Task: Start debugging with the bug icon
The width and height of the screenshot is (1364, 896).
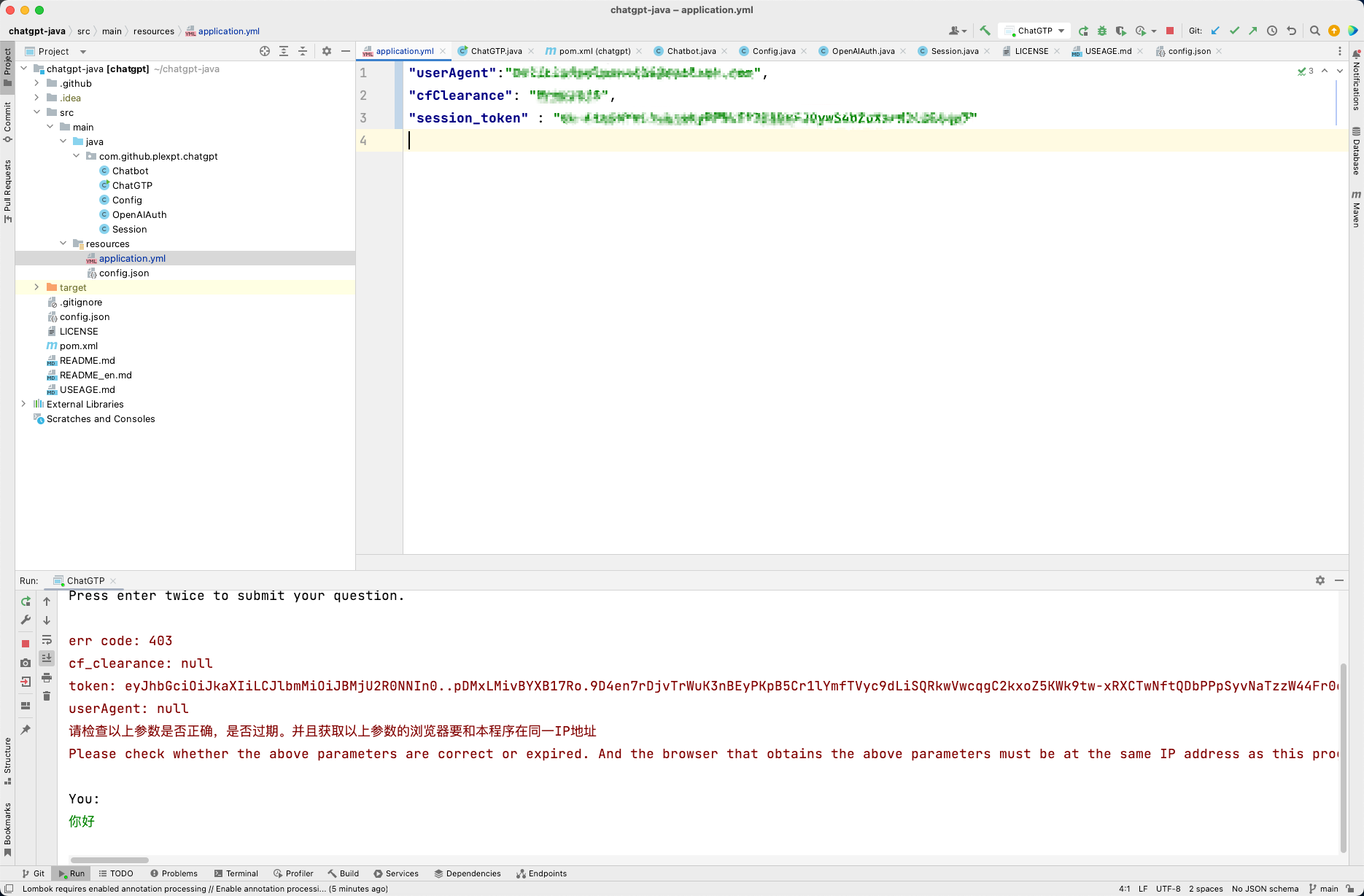Action: coord(1101,31)
